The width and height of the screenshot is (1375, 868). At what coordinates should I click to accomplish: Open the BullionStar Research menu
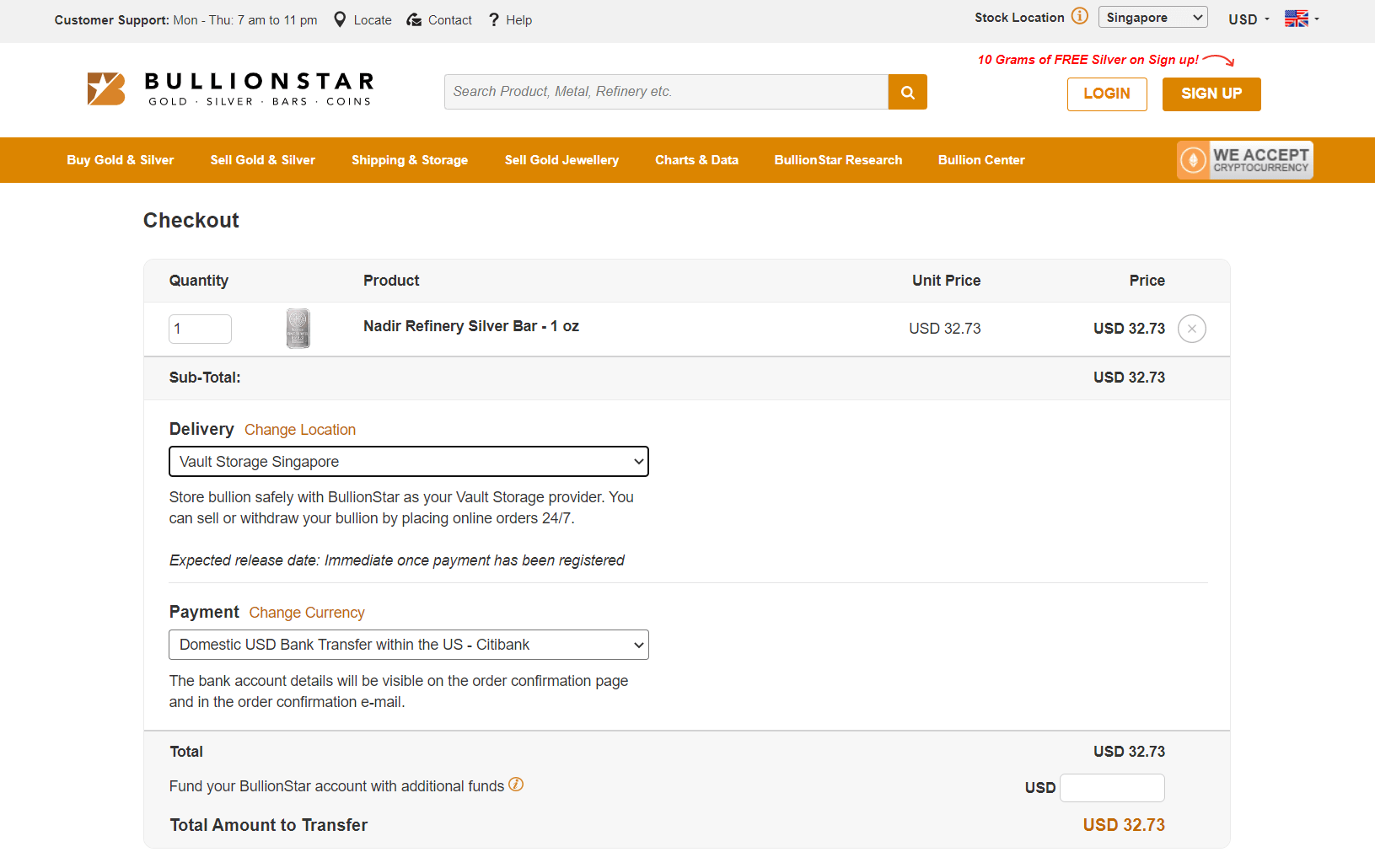[838, 160]
